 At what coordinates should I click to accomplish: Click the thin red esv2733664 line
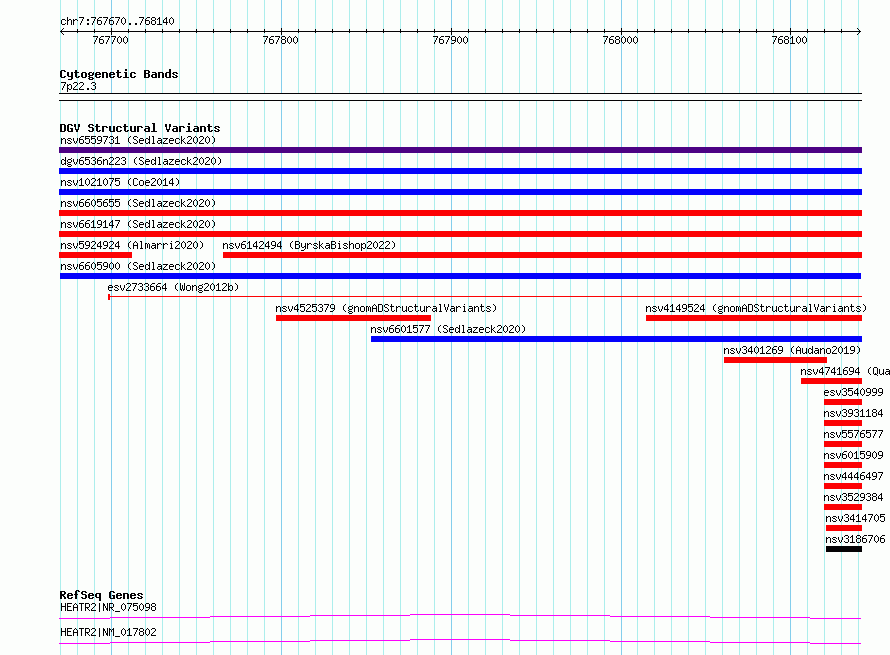(x=485, y=296)
